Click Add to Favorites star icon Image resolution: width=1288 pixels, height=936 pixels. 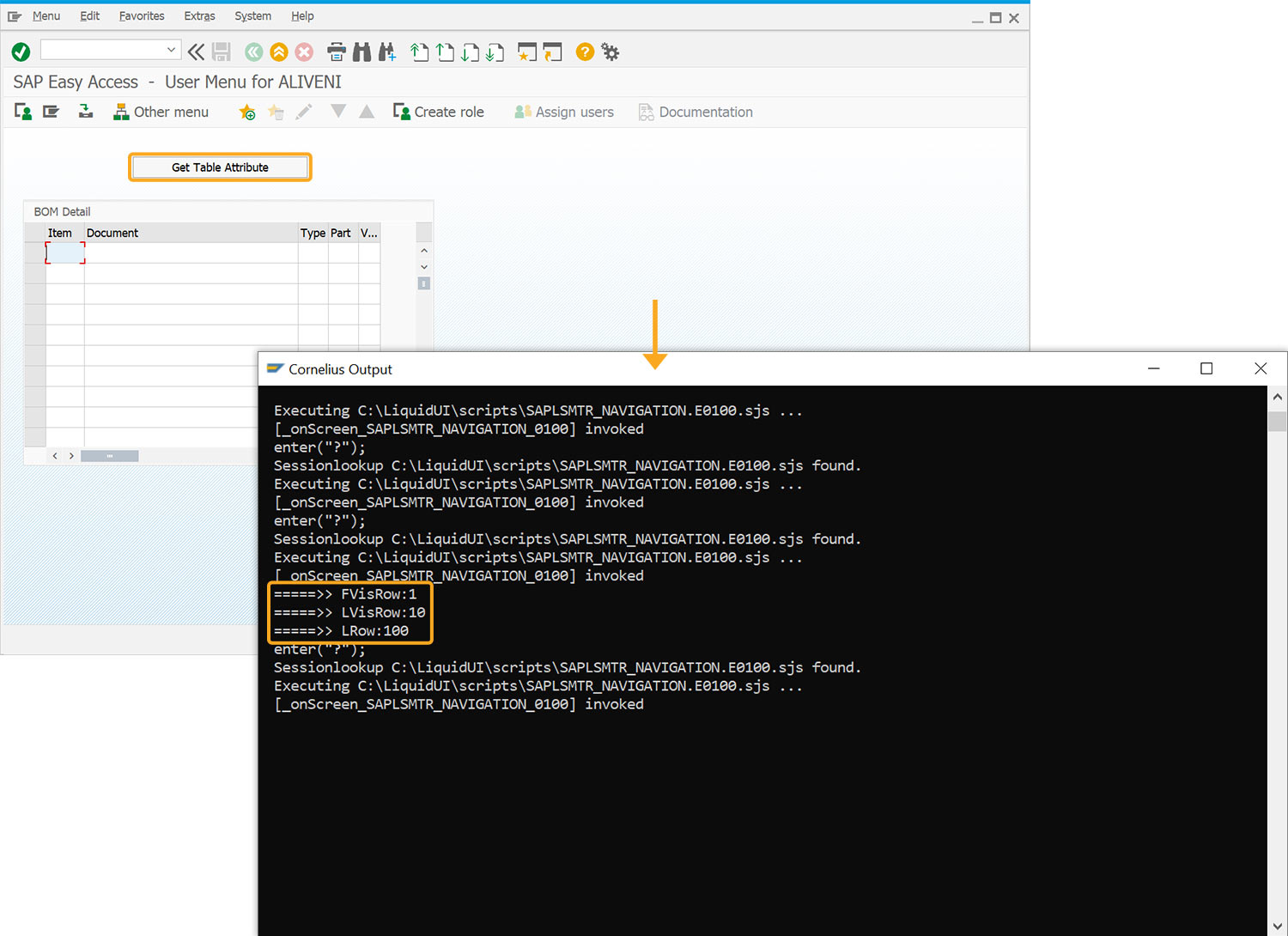247,112
